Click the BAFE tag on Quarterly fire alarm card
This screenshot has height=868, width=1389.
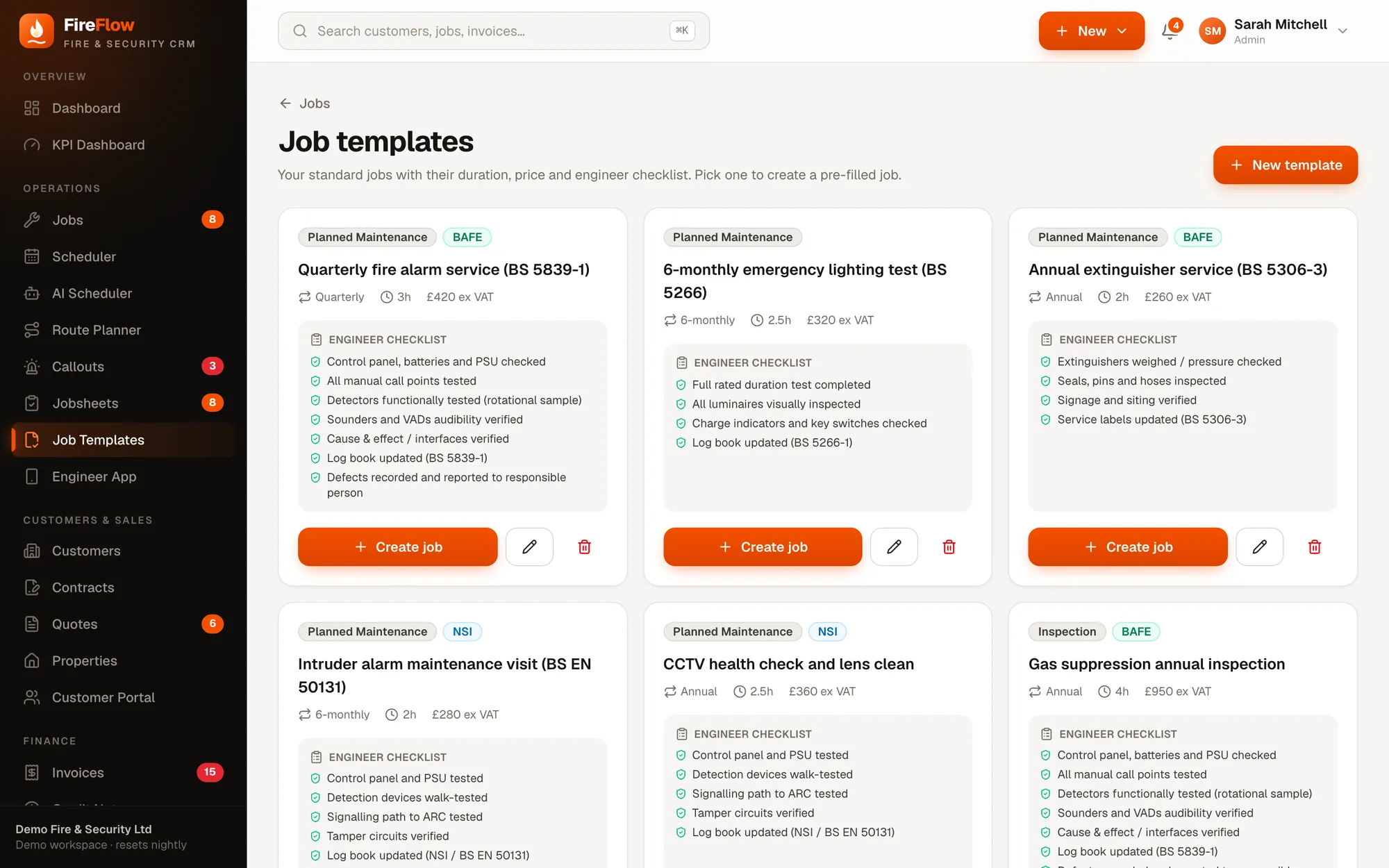467,237
